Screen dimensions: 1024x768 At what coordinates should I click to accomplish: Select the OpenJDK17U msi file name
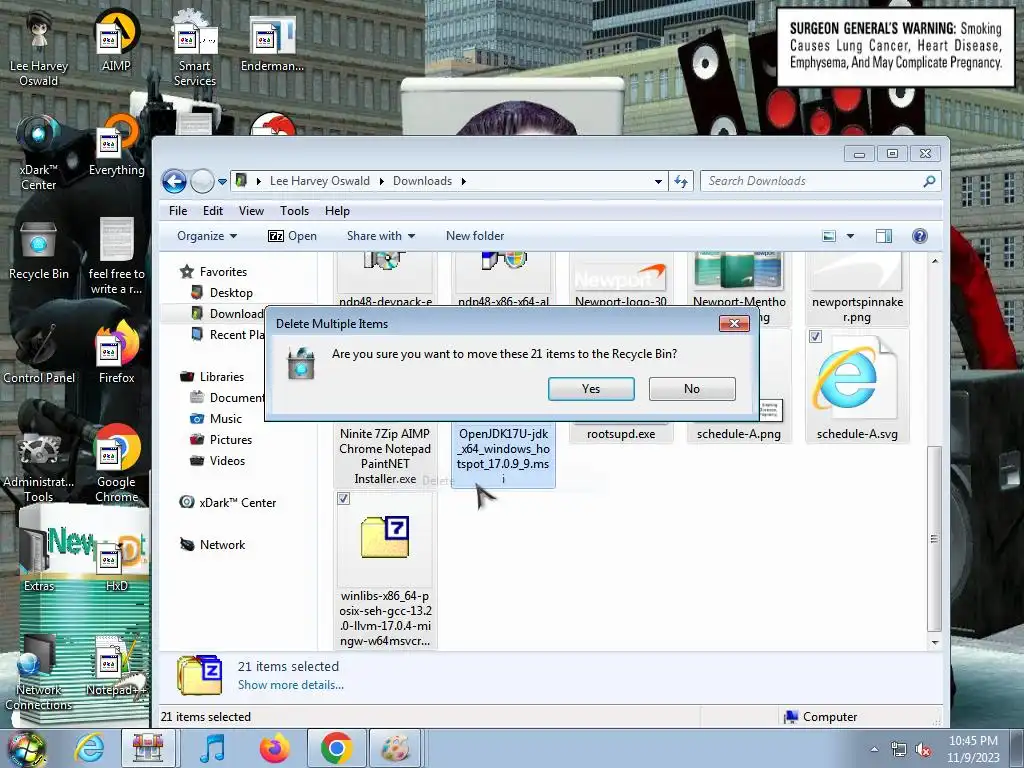coord(504,456)
